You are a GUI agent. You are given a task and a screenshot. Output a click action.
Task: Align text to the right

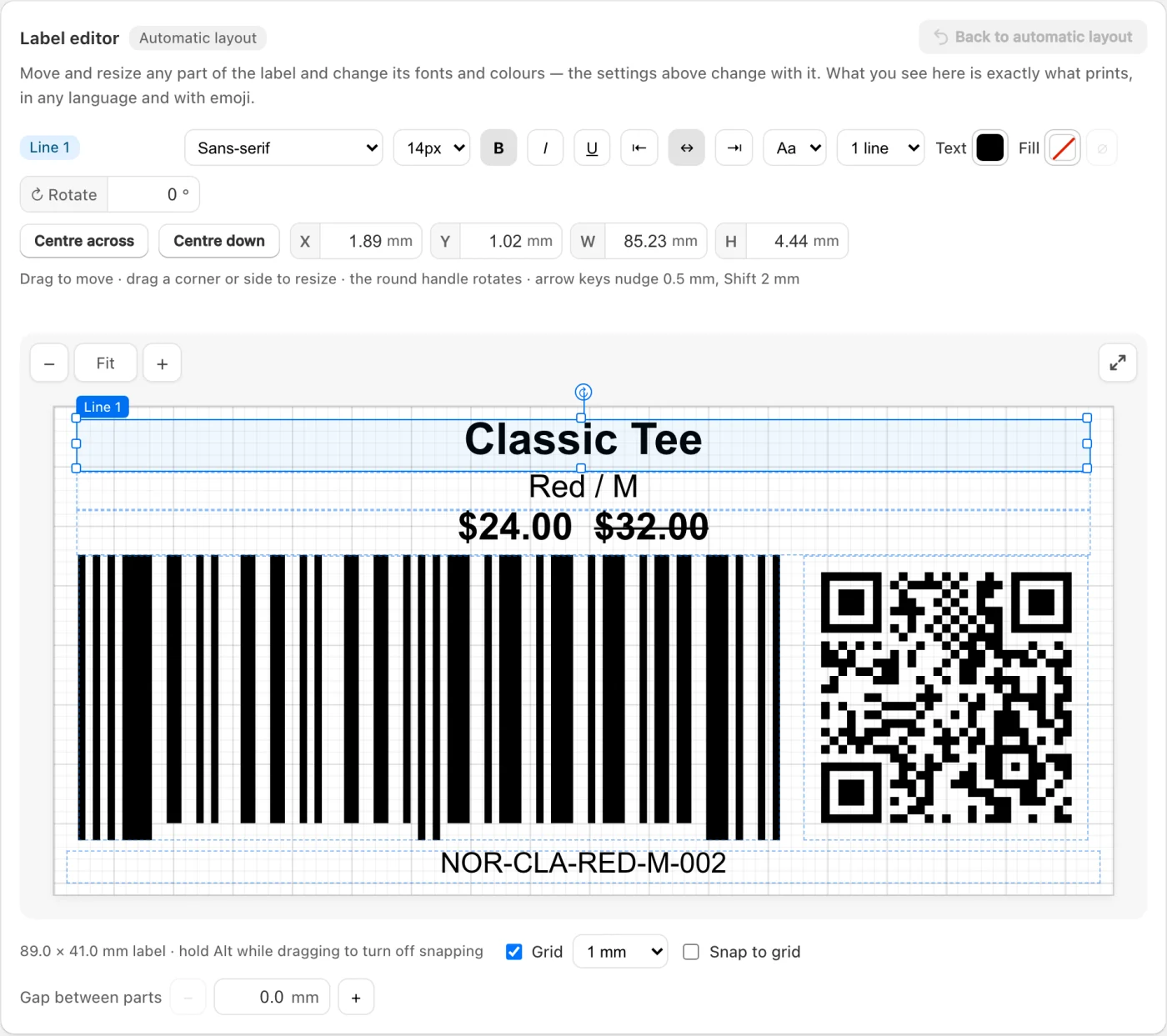click(734, 148)
